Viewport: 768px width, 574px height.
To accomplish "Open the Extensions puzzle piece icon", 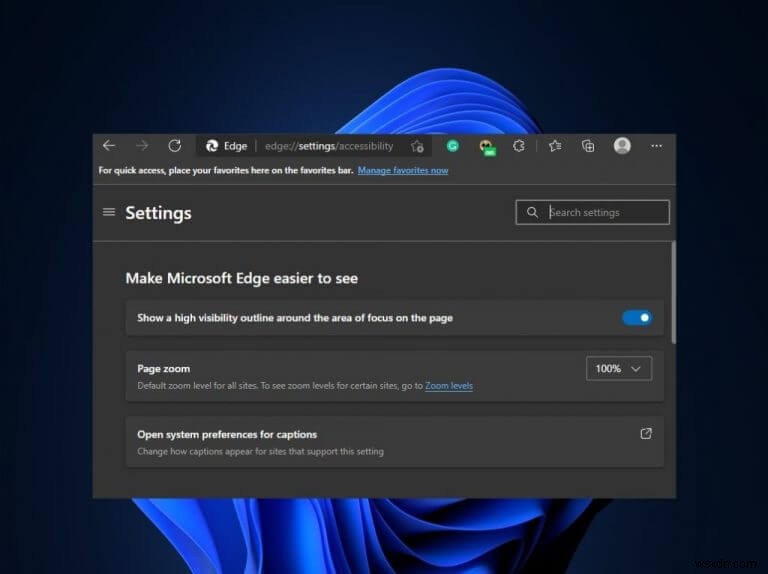I will coord(519,145).
